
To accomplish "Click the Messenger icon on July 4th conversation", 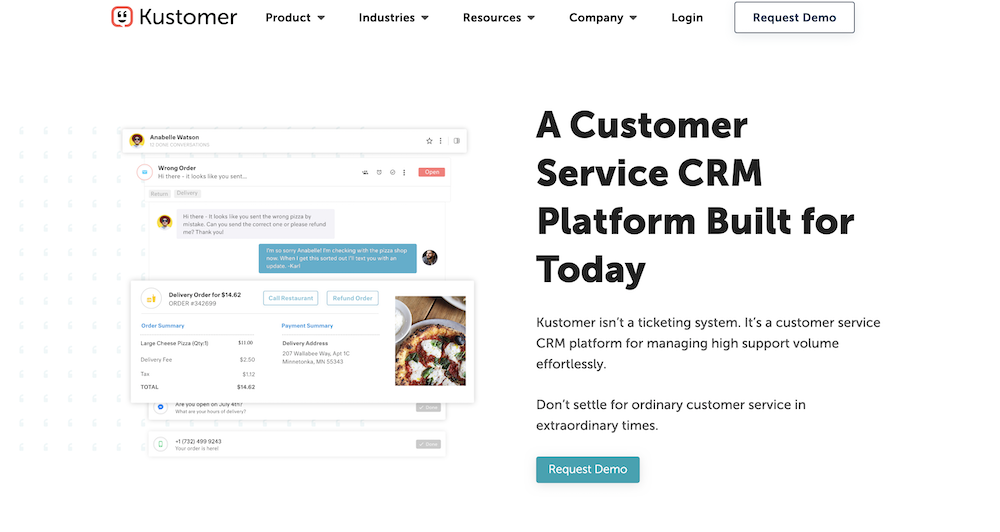I will coord(161,407).
